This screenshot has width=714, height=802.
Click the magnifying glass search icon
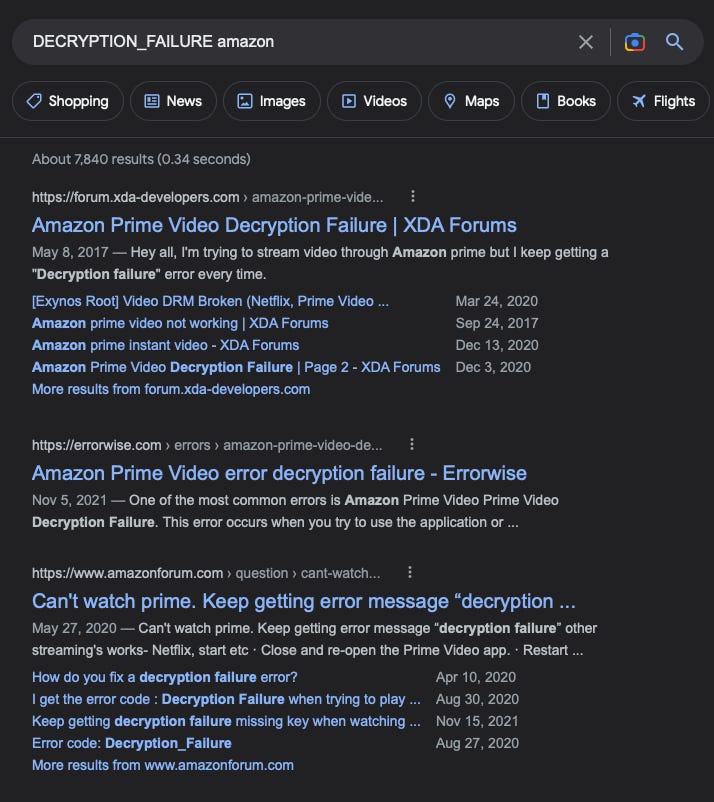pyautogui.click(x=674, y=41)
